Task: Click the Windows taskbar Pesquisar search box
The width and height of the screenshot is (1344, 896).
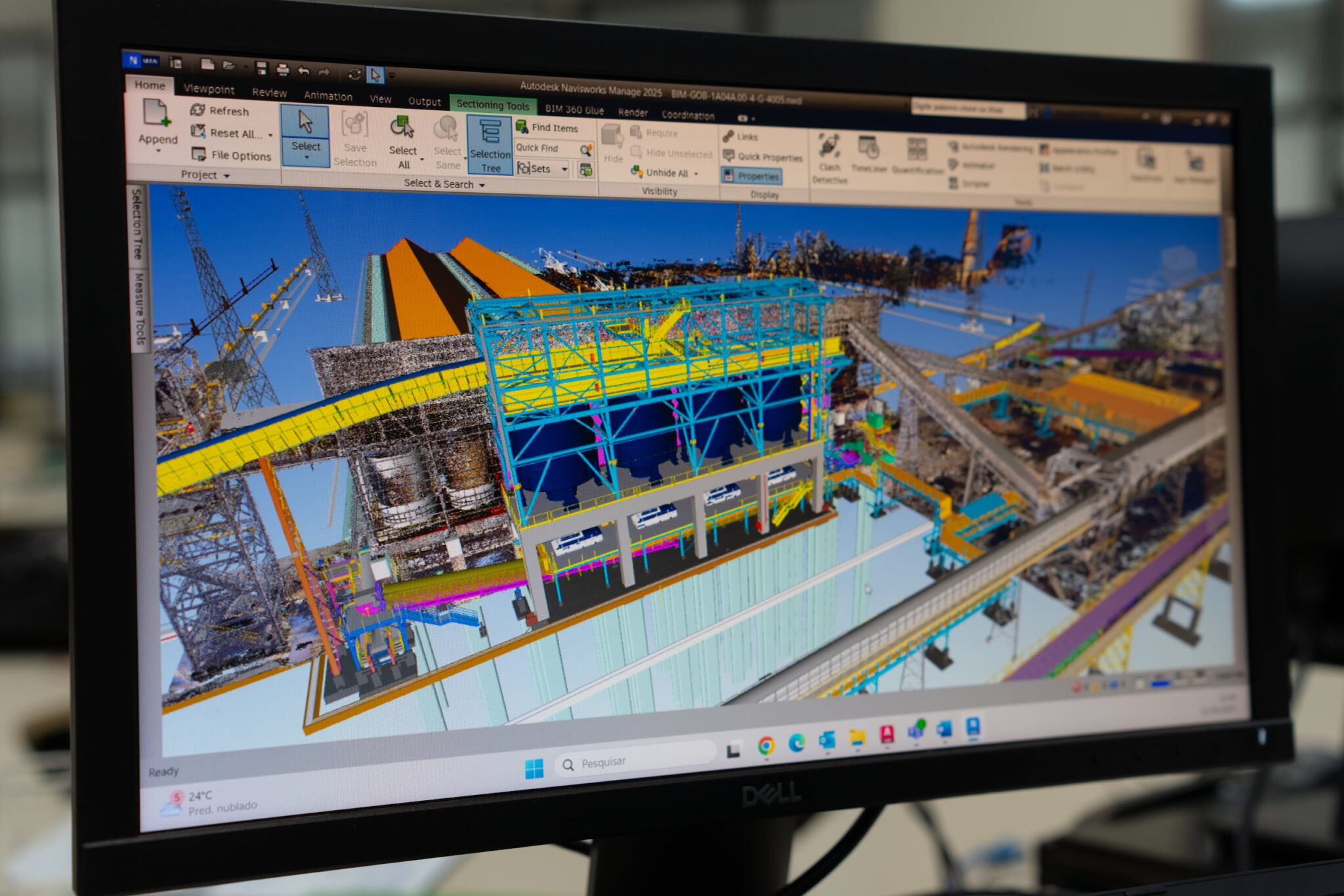Action: click(x=635, y=760)
